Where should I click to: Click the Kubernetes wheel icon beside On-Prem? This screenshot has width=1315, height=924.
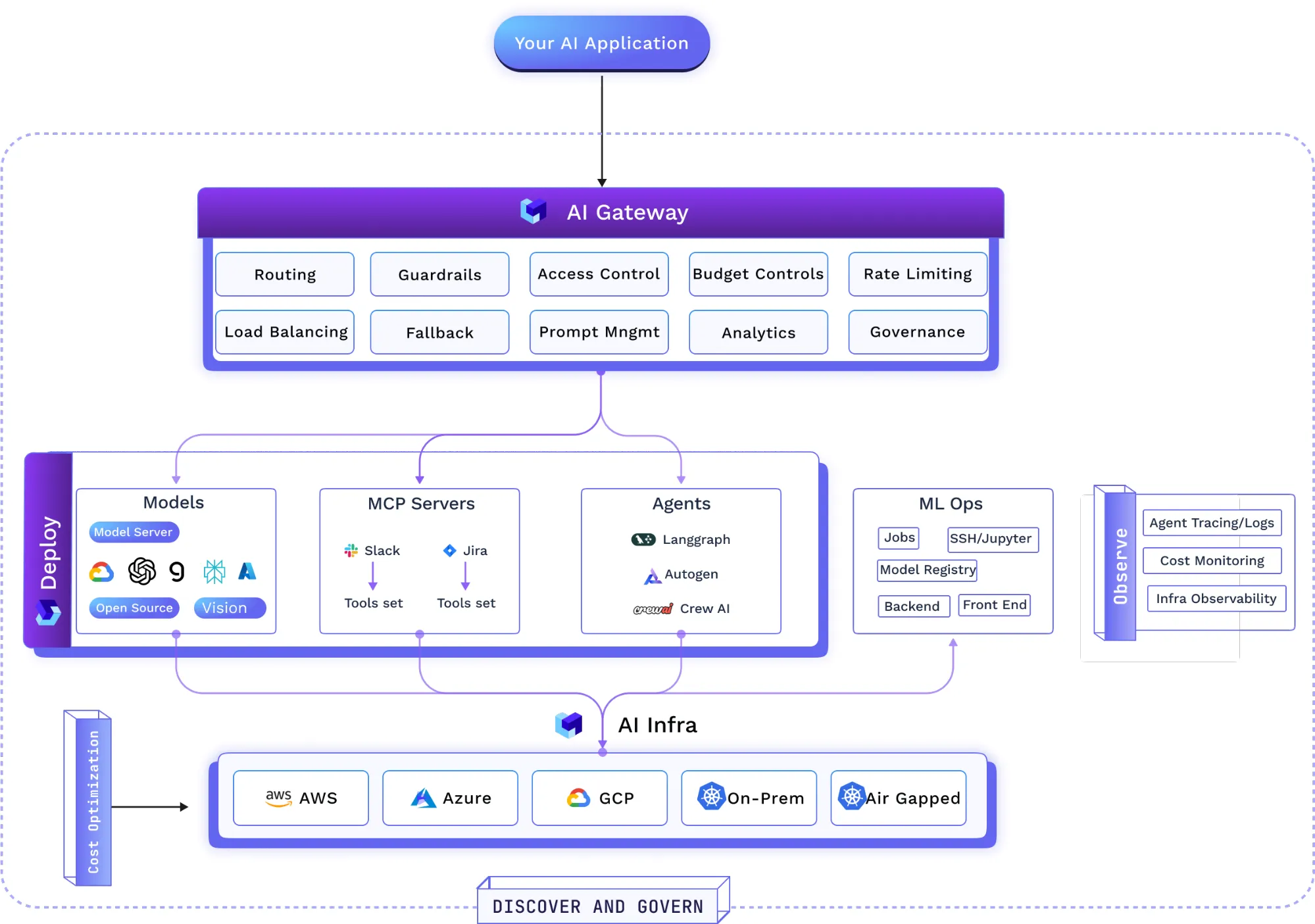(x=711, y=796)
